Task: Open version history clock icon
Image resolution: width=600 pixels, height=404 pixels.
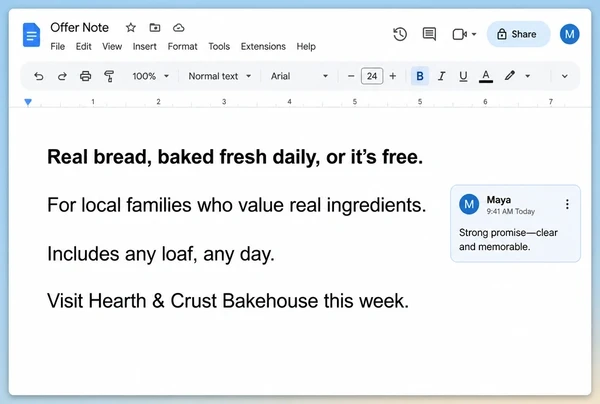Action: (x=400, y=34)
